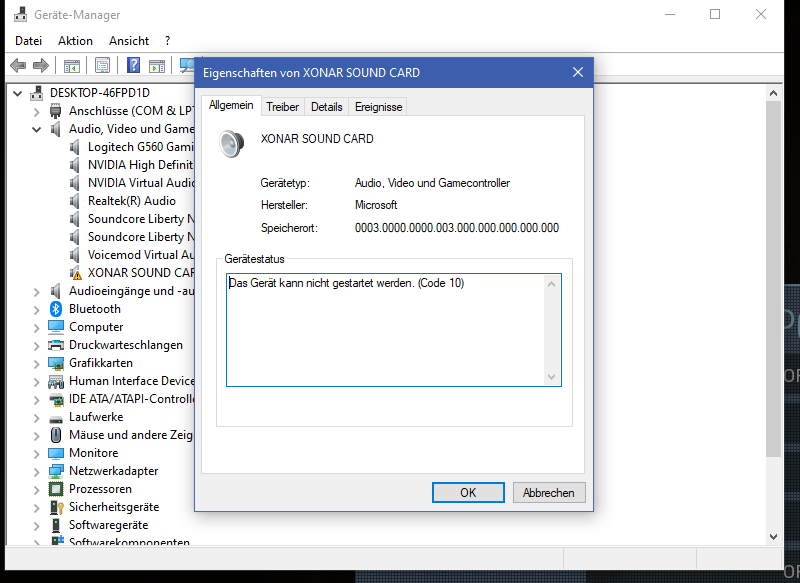The image size is (800, 583).
Task: Expand the Druckwarteschlangen category
Action: 36,345
